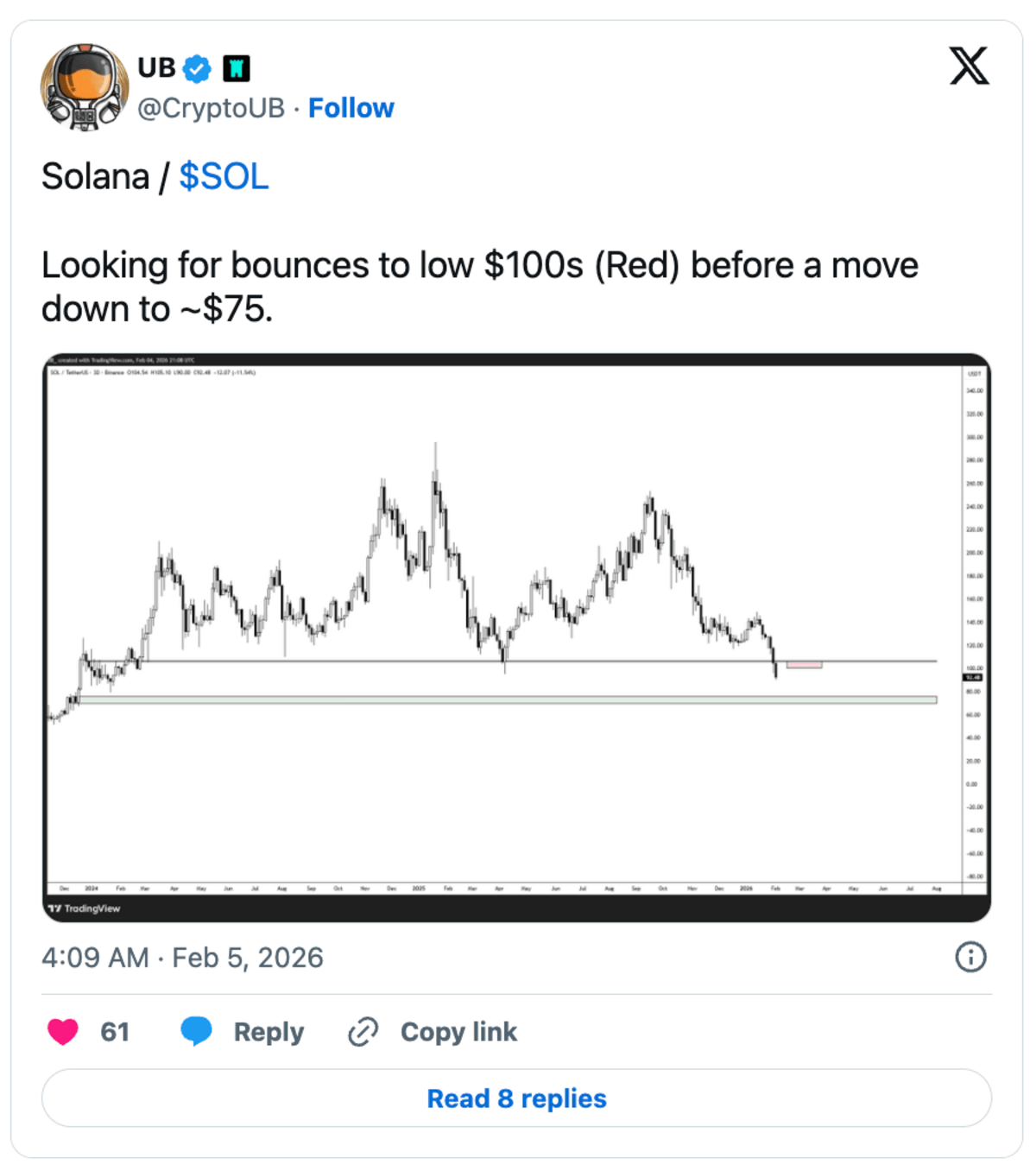Screen dimensions: 1036x1171
Task: Click the 61 likes count
Action: pyautogui.click(x=115, y=1032)
